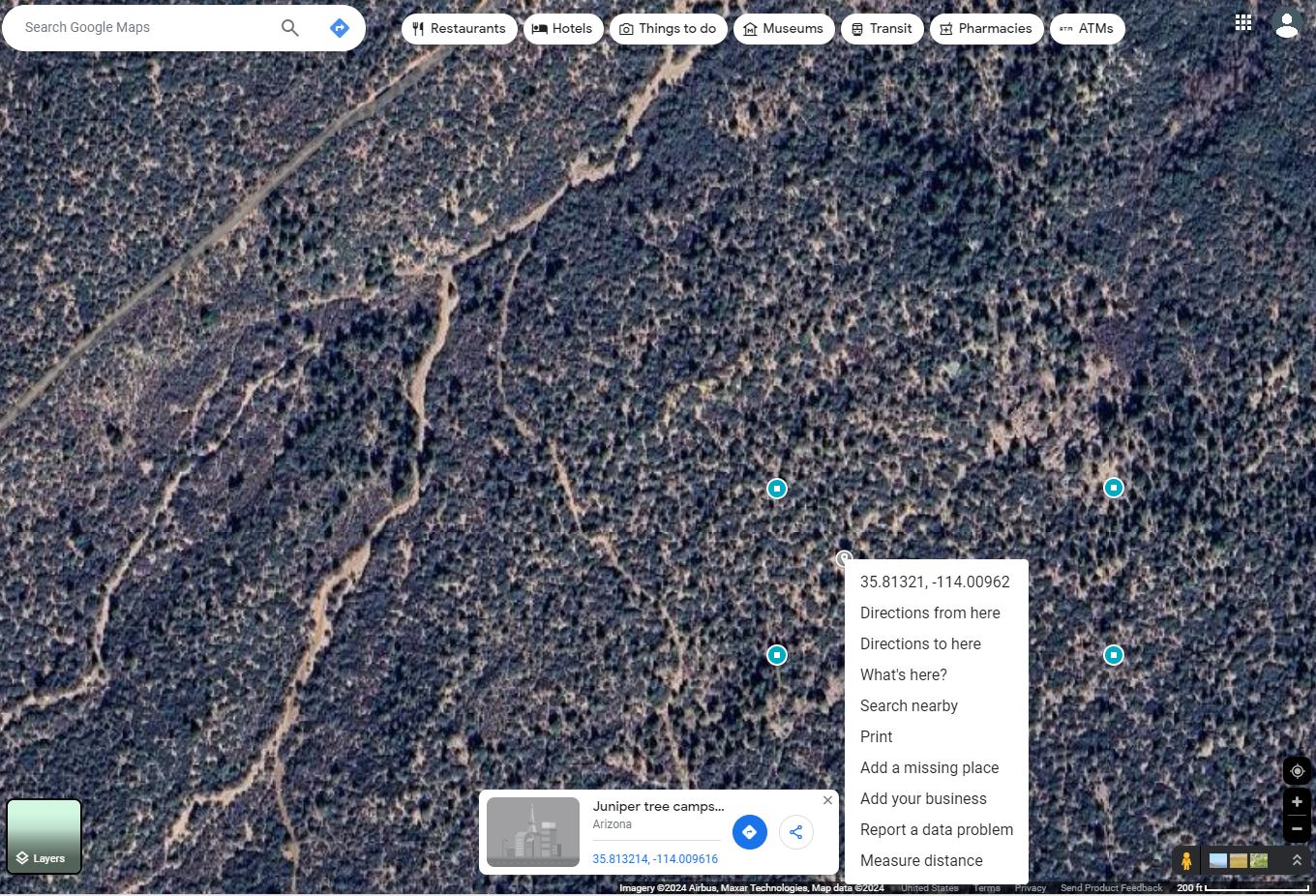This screenshot has width=1316, height=896.
Task: Select What's here? menu option
Action: [903, 674]
